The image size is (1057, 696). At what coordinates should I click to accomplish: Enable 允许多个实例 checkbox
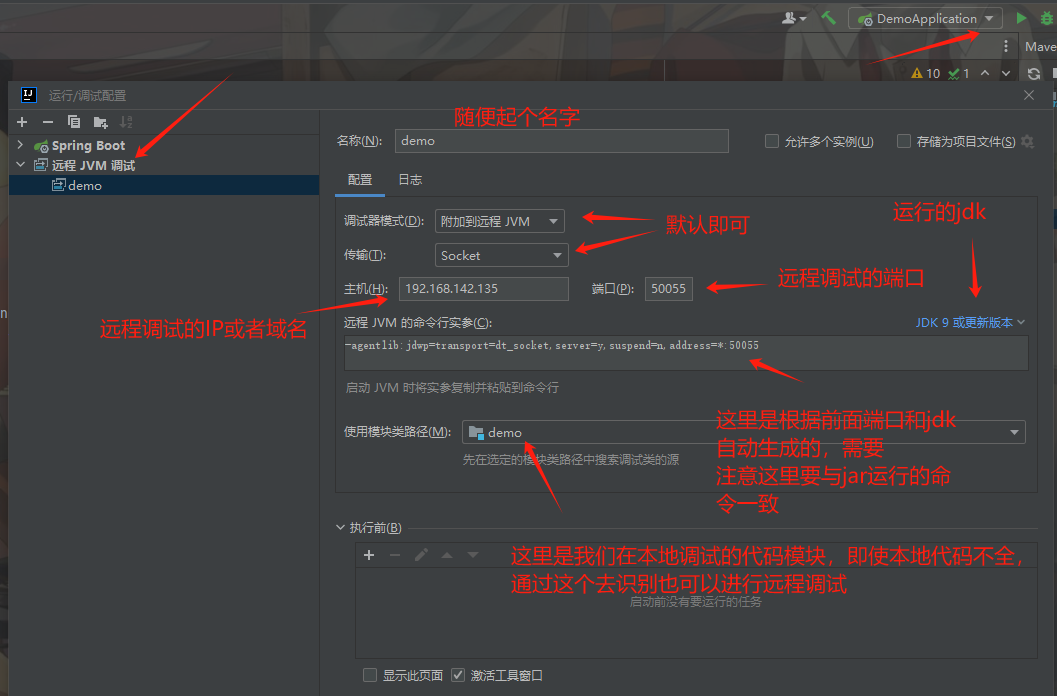tap(772, 141)
